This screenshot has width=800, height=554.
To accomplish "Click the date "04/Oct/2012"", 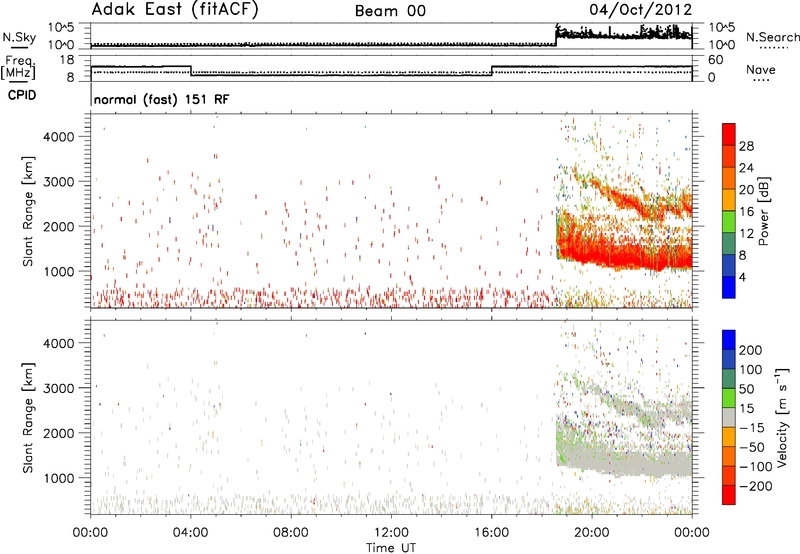I will pyautogui.click(x=641, y=10).
